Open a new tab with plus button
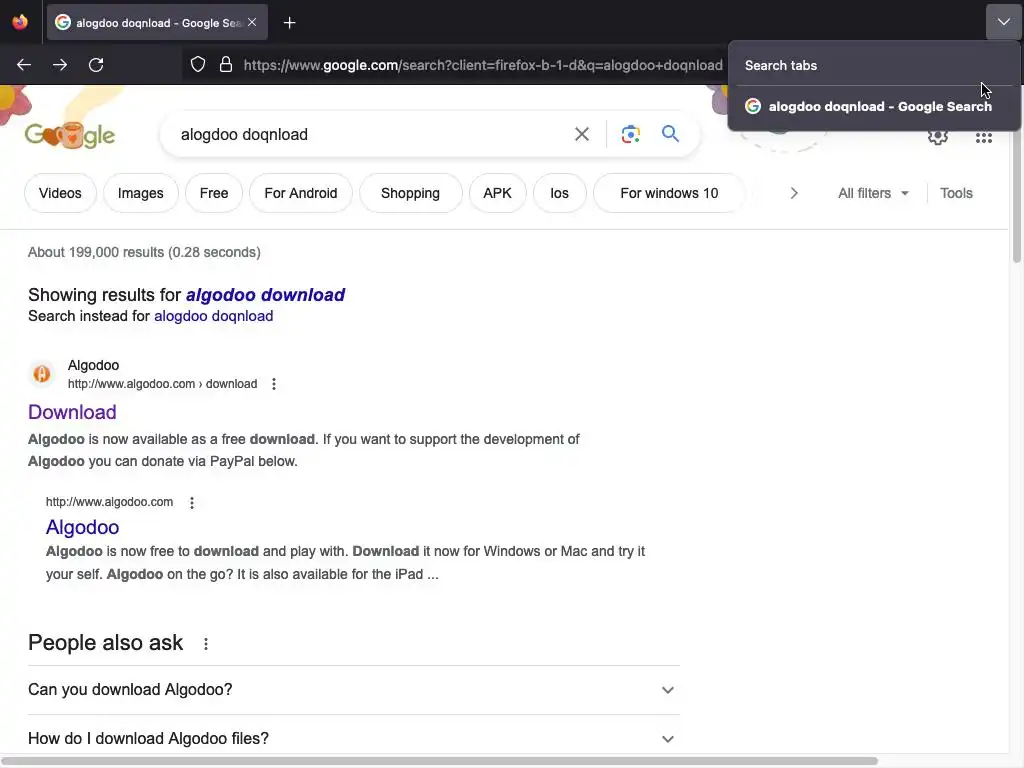Viewport: 1024px width, 768px height. (289, 23)
